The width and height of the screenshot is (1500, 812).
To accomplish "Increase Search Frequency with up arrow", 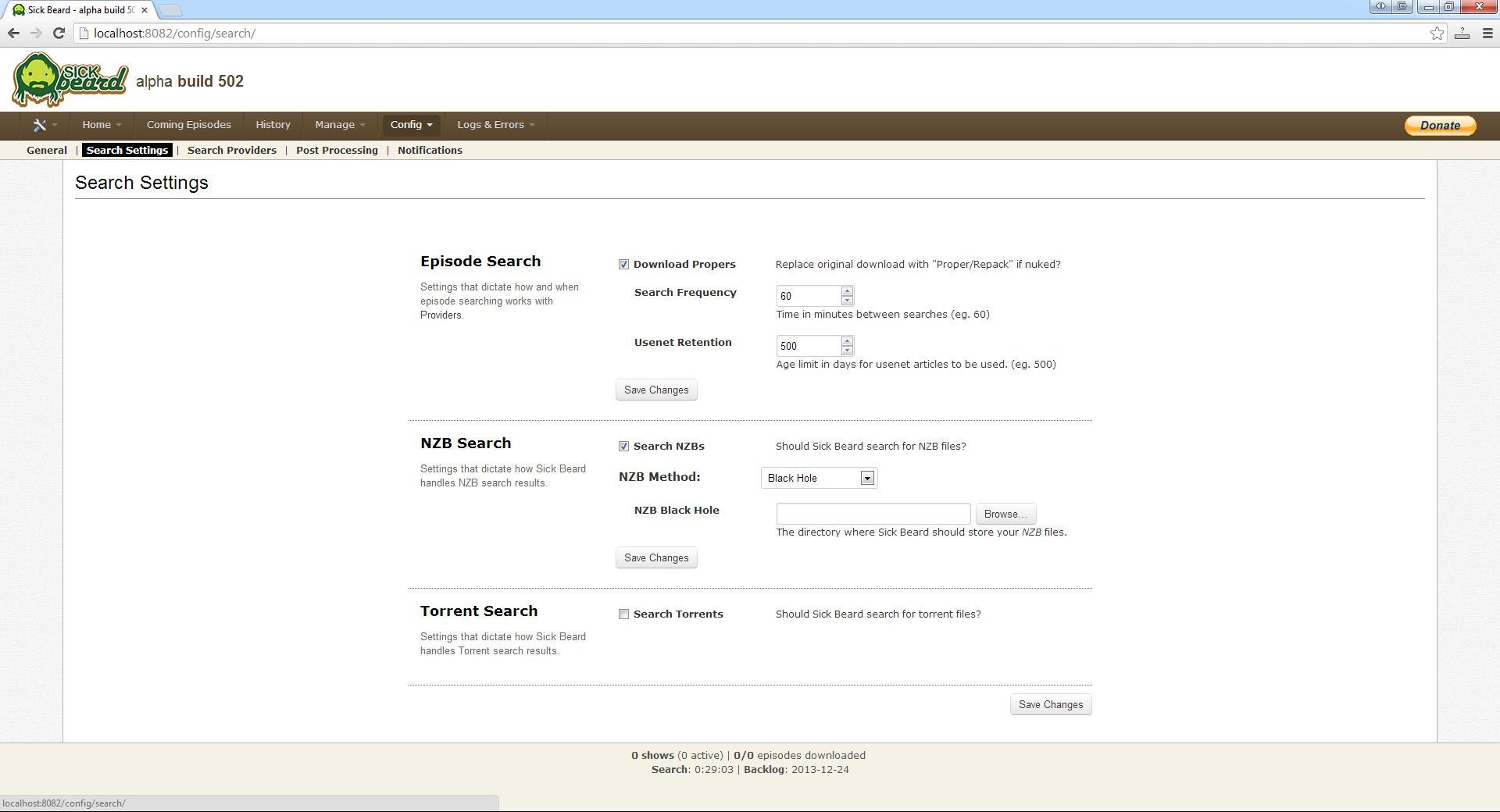I will coord(847,291).
